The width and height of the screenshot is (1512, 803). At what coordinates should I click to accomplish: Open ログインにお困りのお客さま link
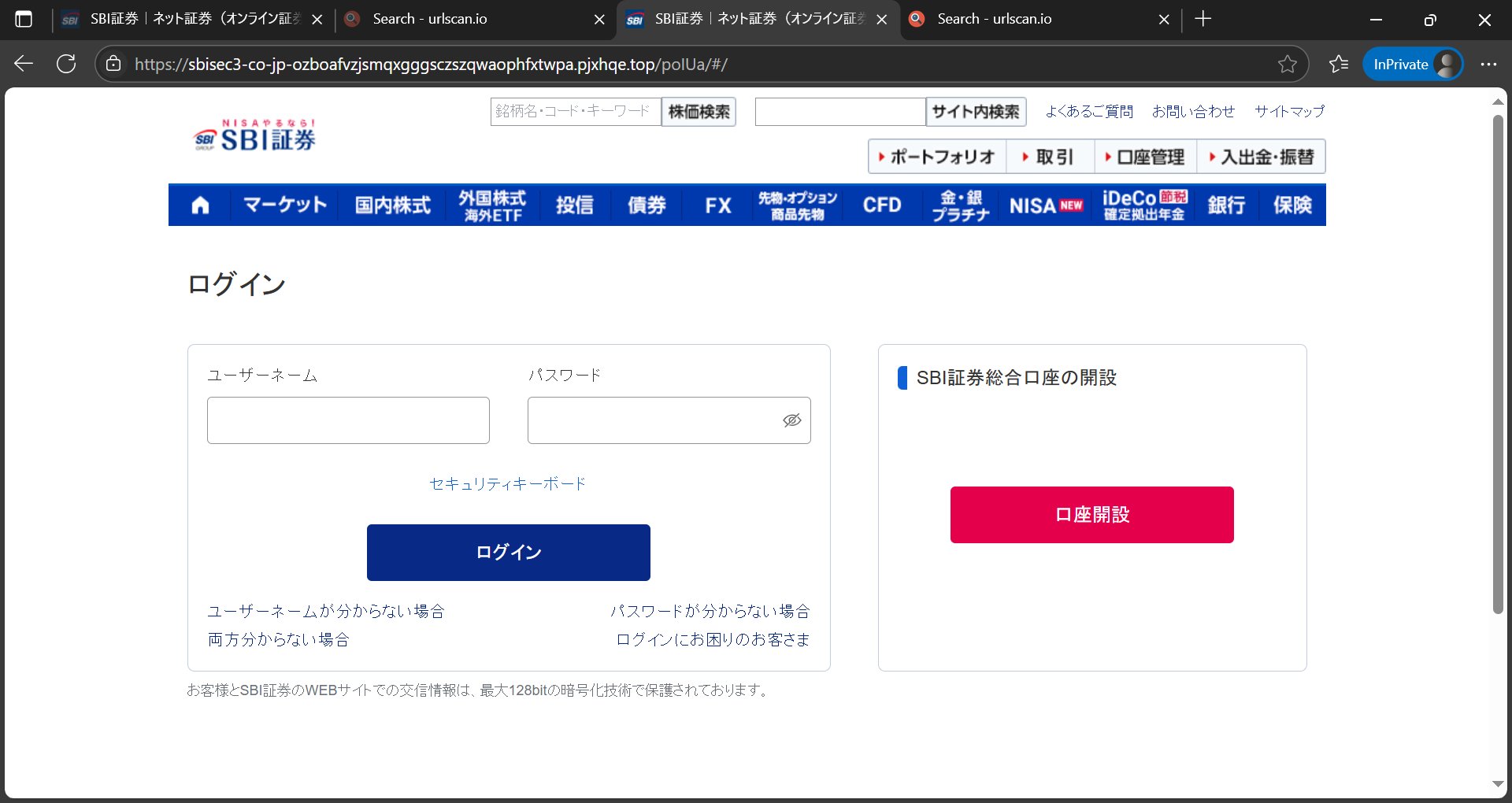pos(713,639)
